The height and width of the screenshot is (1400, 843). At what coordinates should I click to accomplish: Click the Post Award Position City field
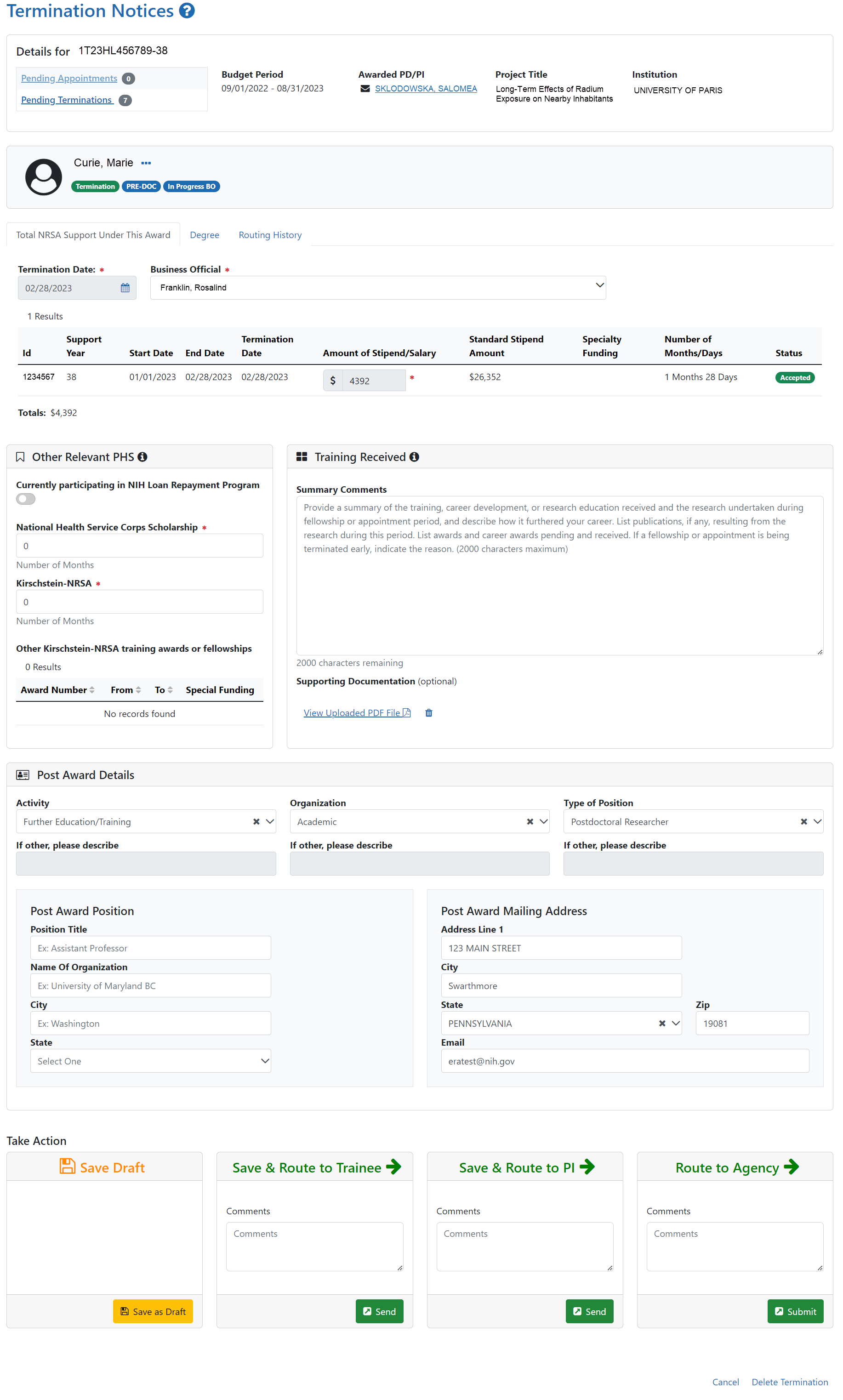point(151,1023)
